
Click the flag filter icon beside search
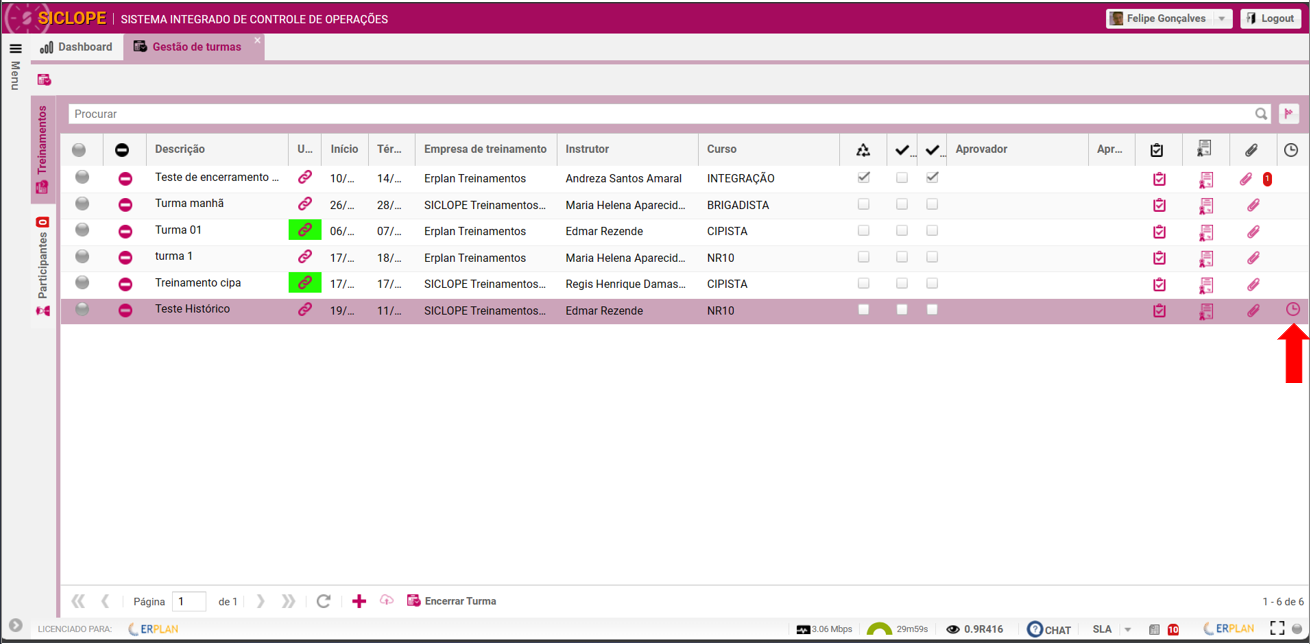click(1289, 114)
